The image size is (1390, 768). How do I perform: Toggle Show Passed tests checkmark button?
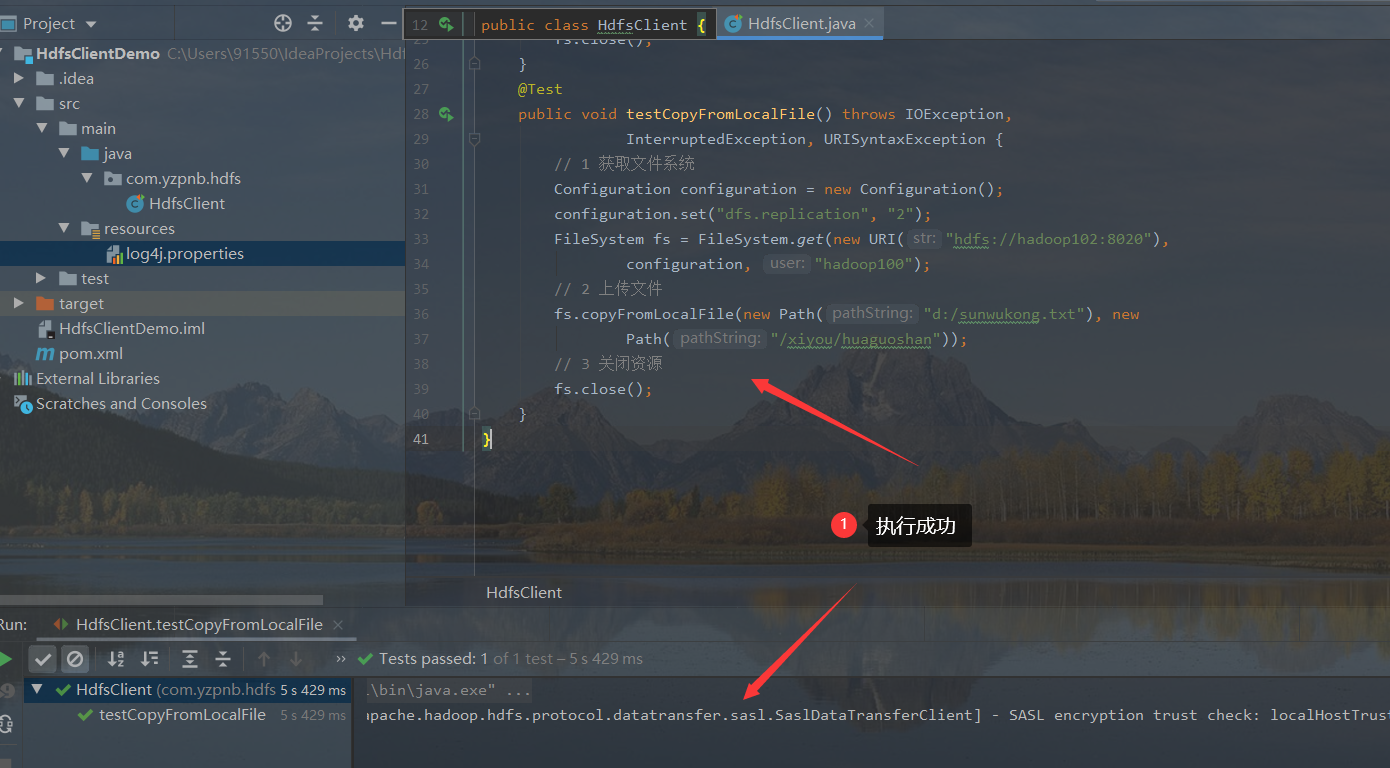pyautogui.click(x=42, y=659)
